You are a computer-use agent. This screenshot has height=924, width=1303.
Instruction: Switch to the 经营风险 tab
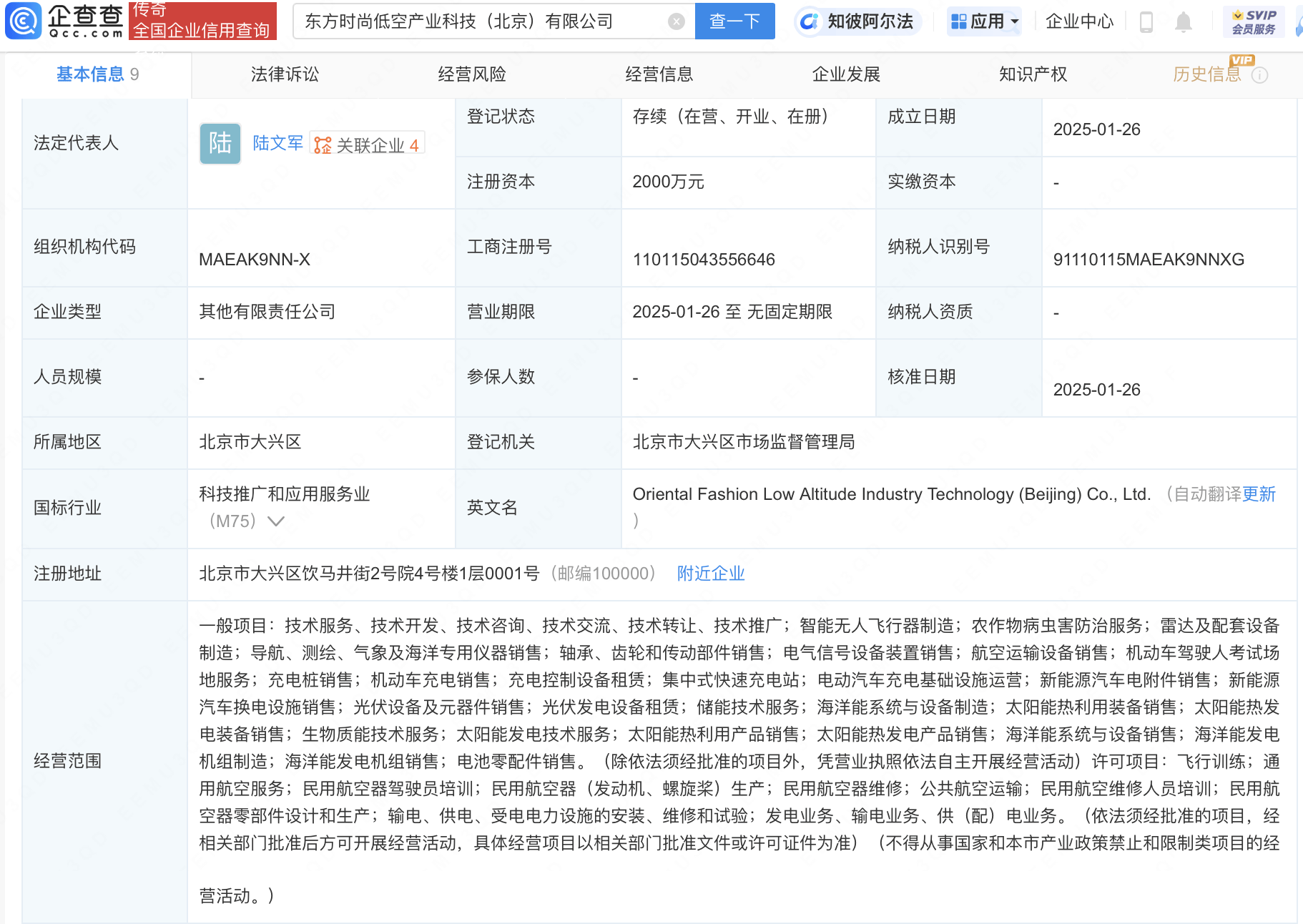472,74
